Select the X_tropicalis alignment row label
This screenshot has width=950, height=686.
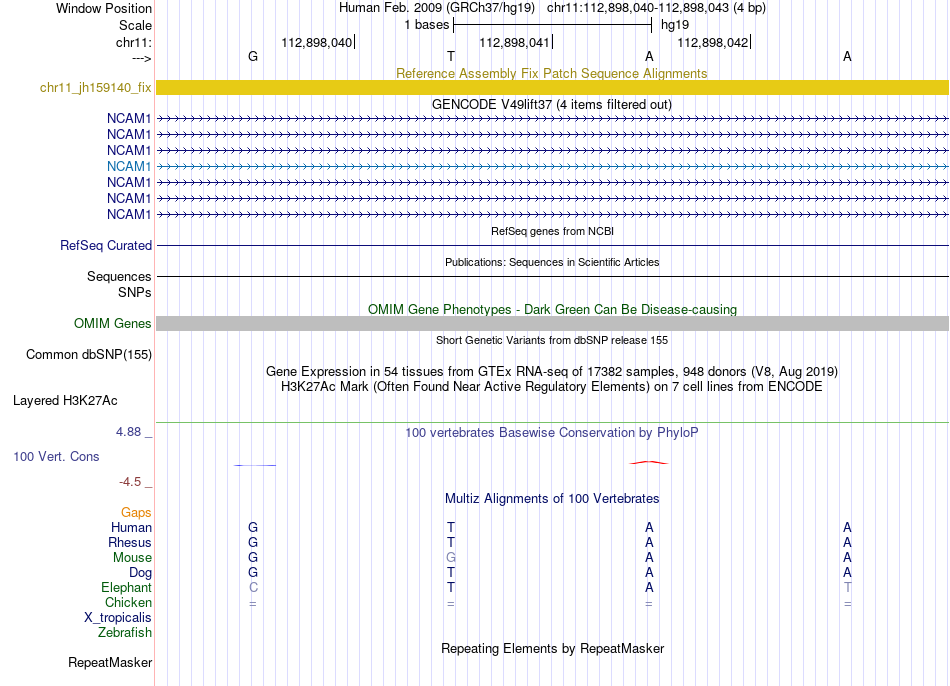118,618
